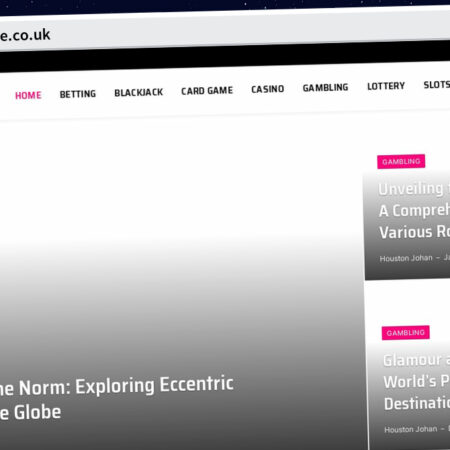
Task: Open the CASINO nav link
Action: coord(268,89)
